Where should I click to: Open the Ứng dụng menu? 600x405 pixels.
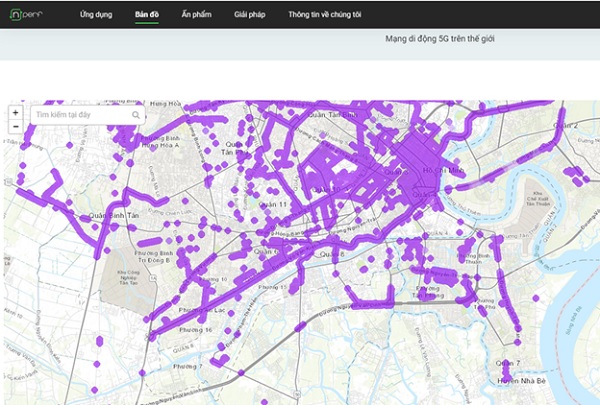click(96, 15)
